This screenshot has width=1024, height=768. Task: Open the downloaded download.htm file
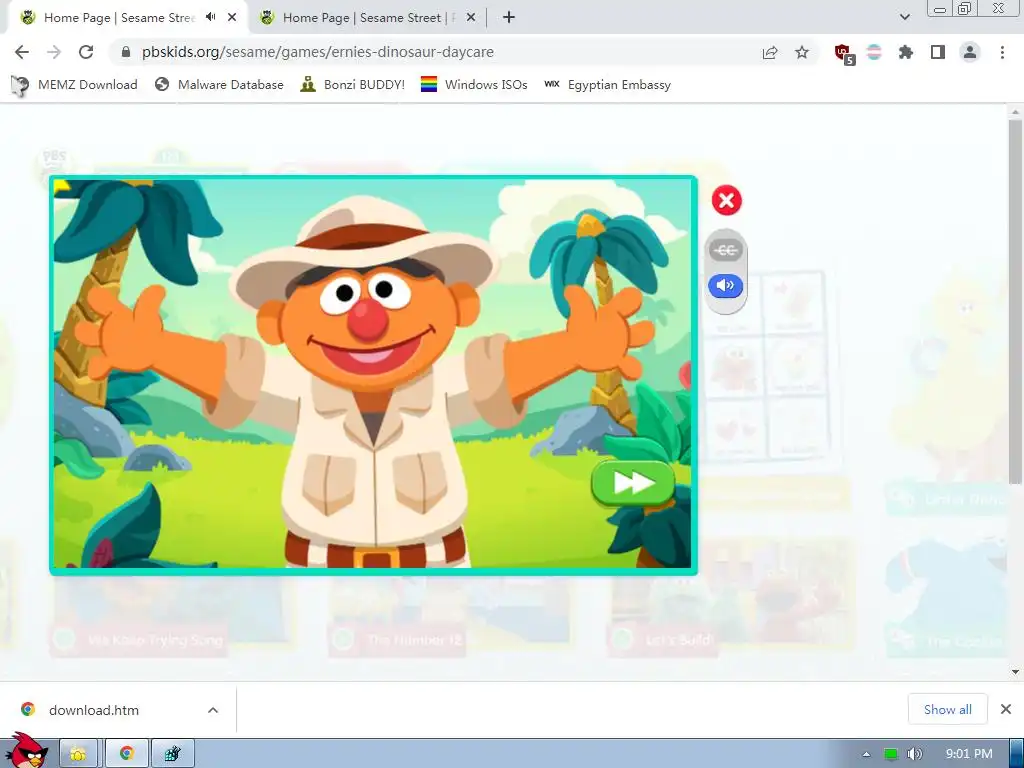93,710
